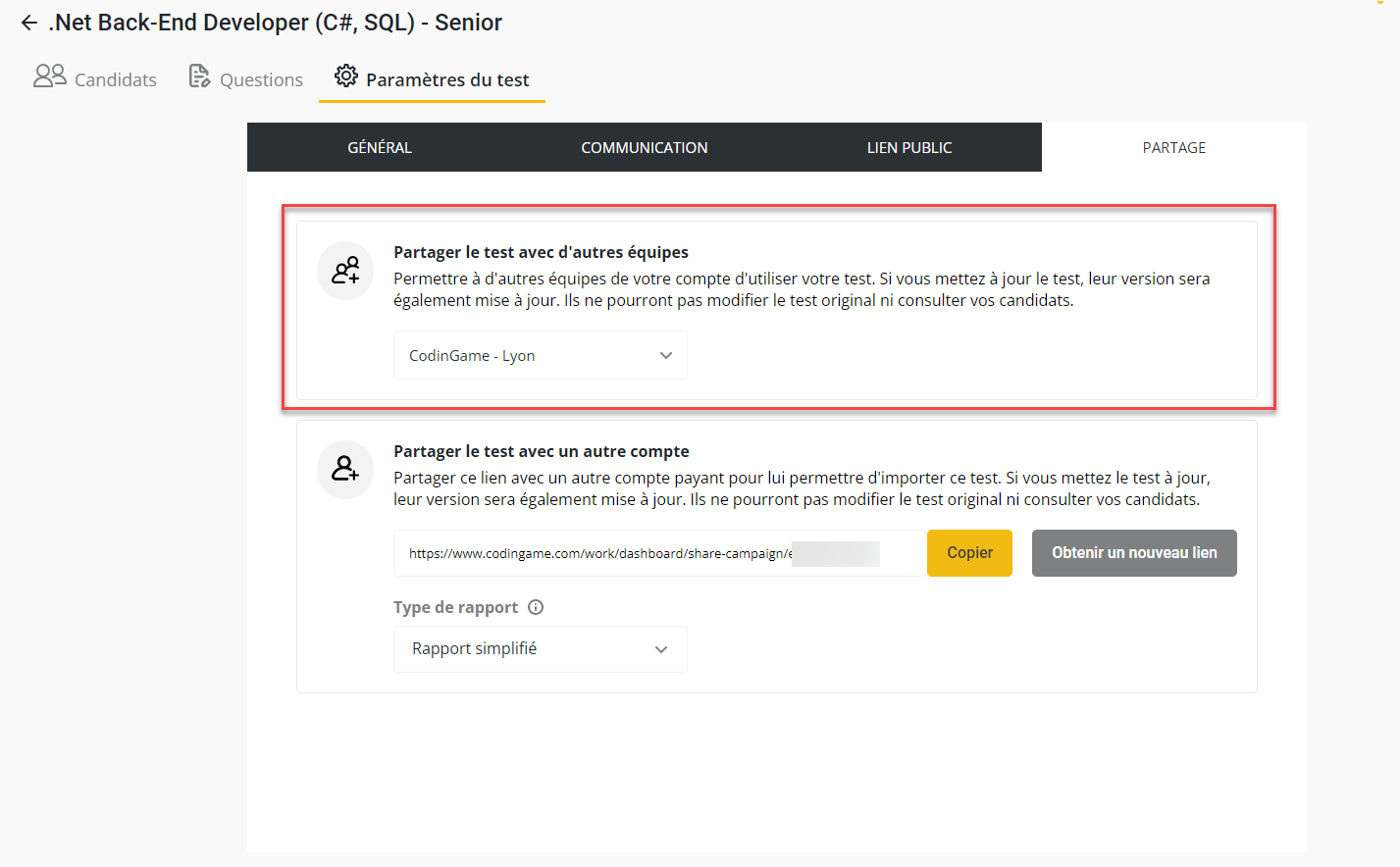Click the chevron in the report type selector

point(661,649)
